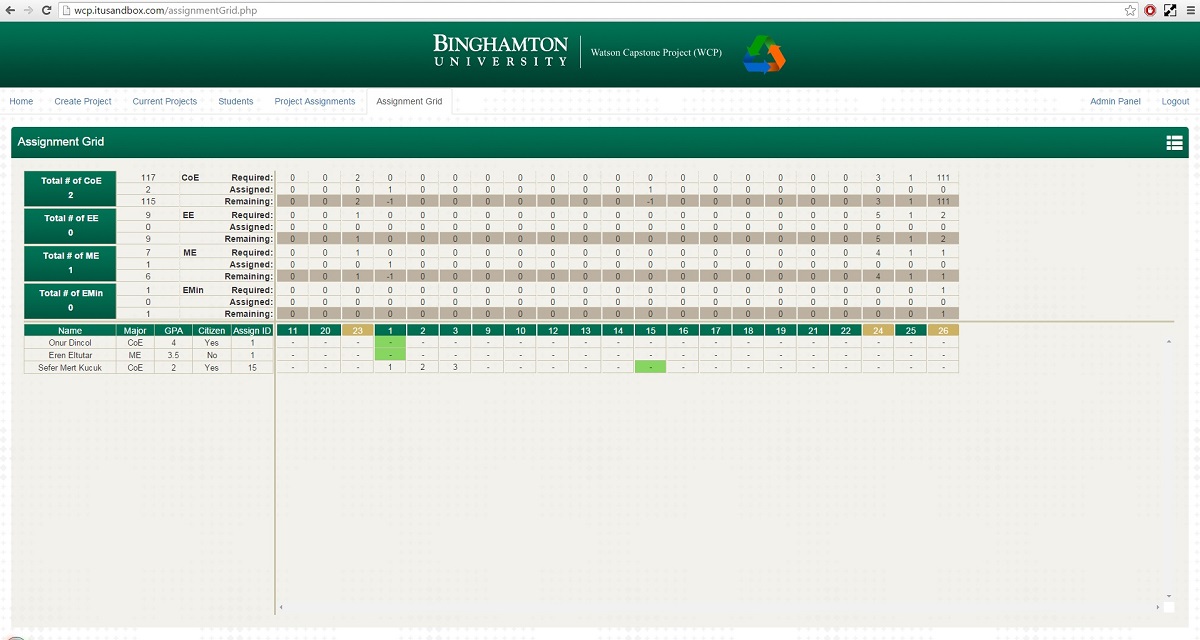Select green project 15 cell for Sefer Mert Kucuk
Image resolution: width=1200 pixels, height=640 pixels.
pyautogui.click(x=650, y=367)
